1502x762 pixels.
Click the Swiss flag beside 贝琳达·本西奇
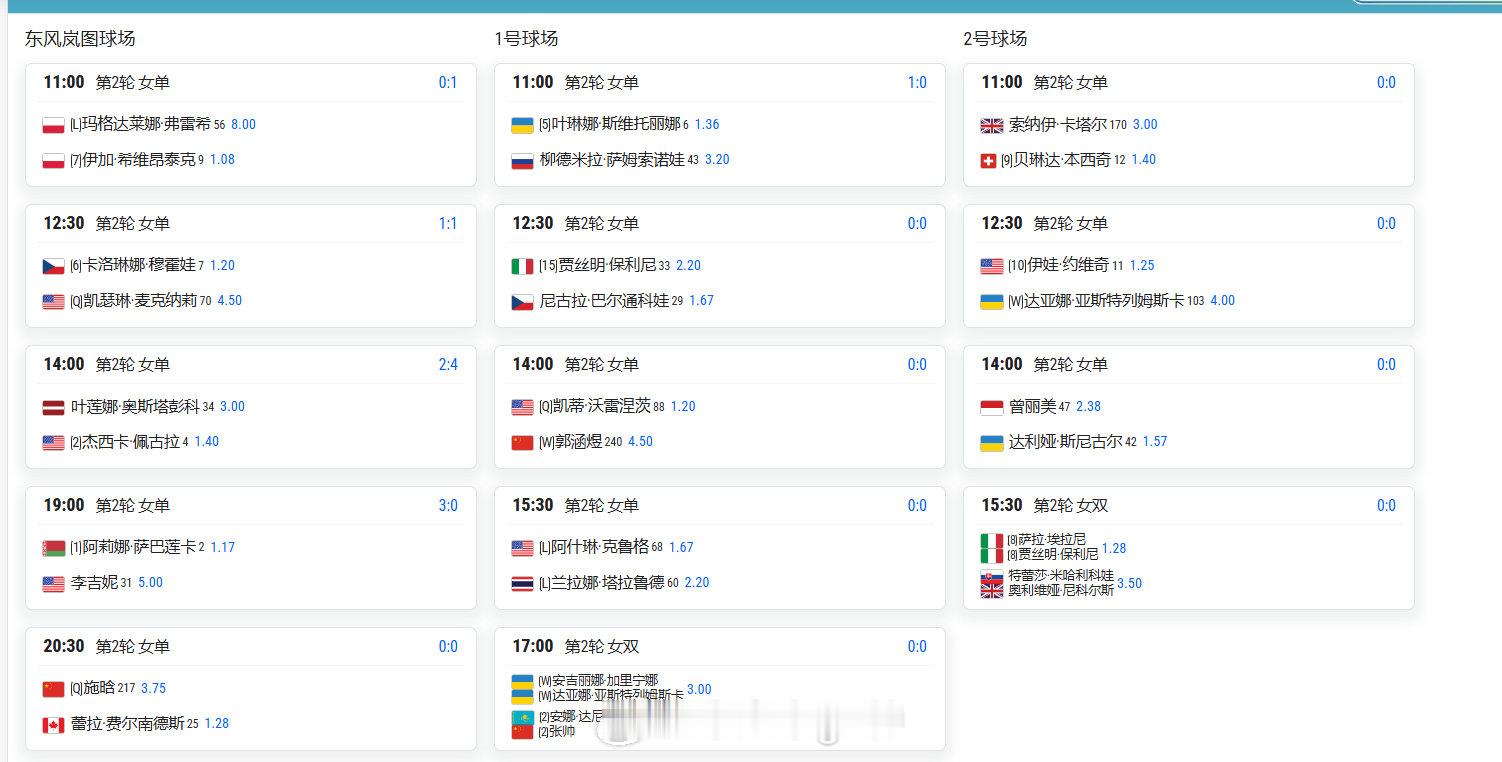pyautogui.click(x=988, y=160)
